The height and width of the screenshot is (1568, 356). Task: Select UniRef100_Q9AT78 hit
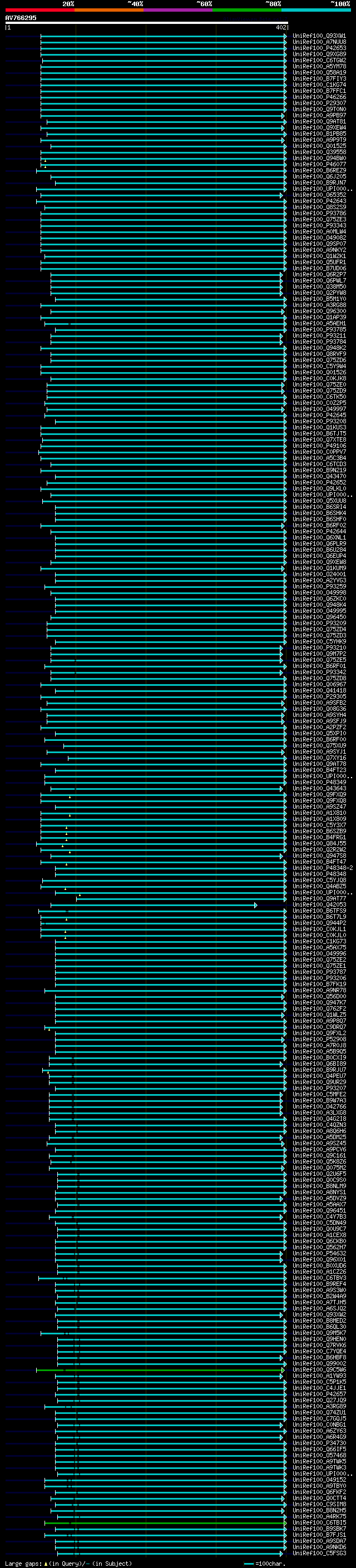[x=319, y=764]
